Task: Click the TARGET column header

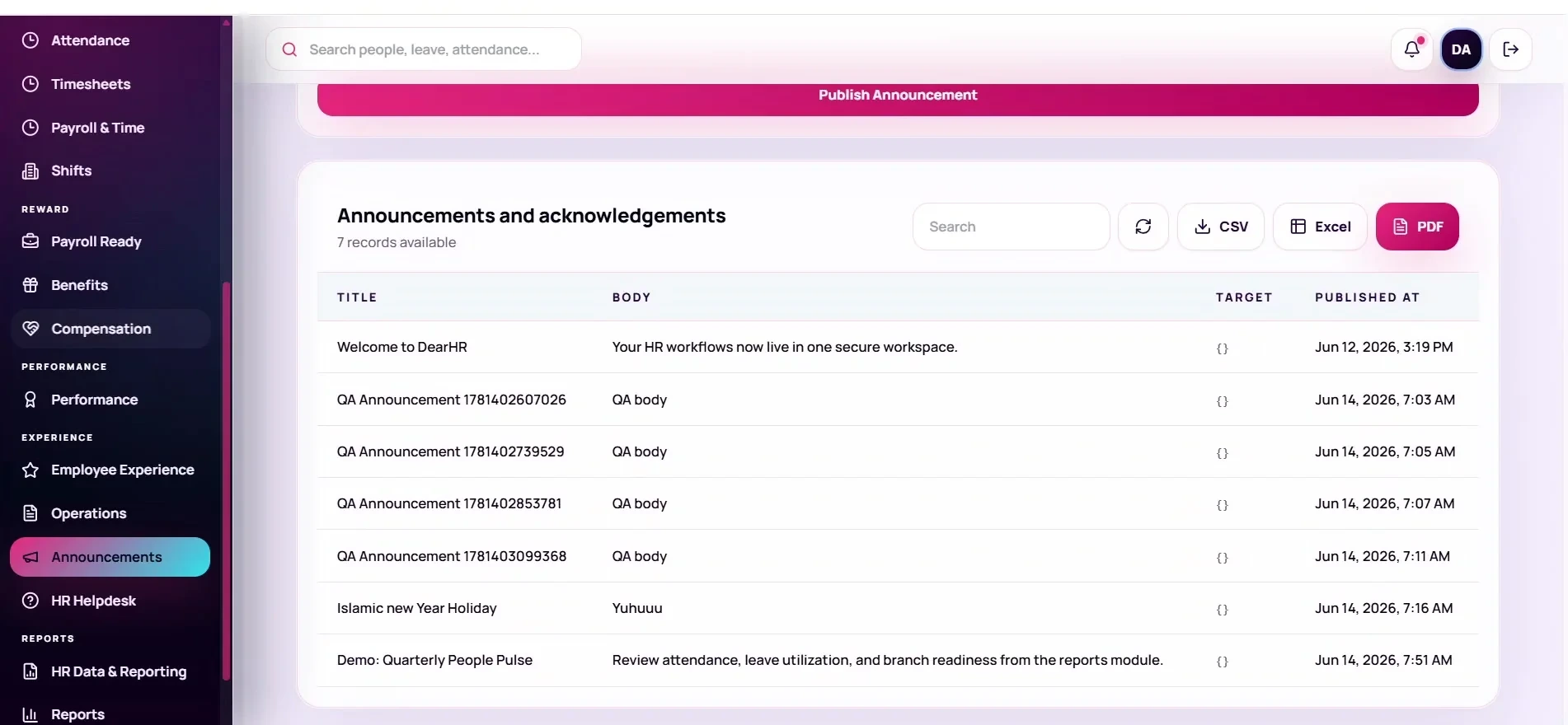Action: coord(1244,297)
